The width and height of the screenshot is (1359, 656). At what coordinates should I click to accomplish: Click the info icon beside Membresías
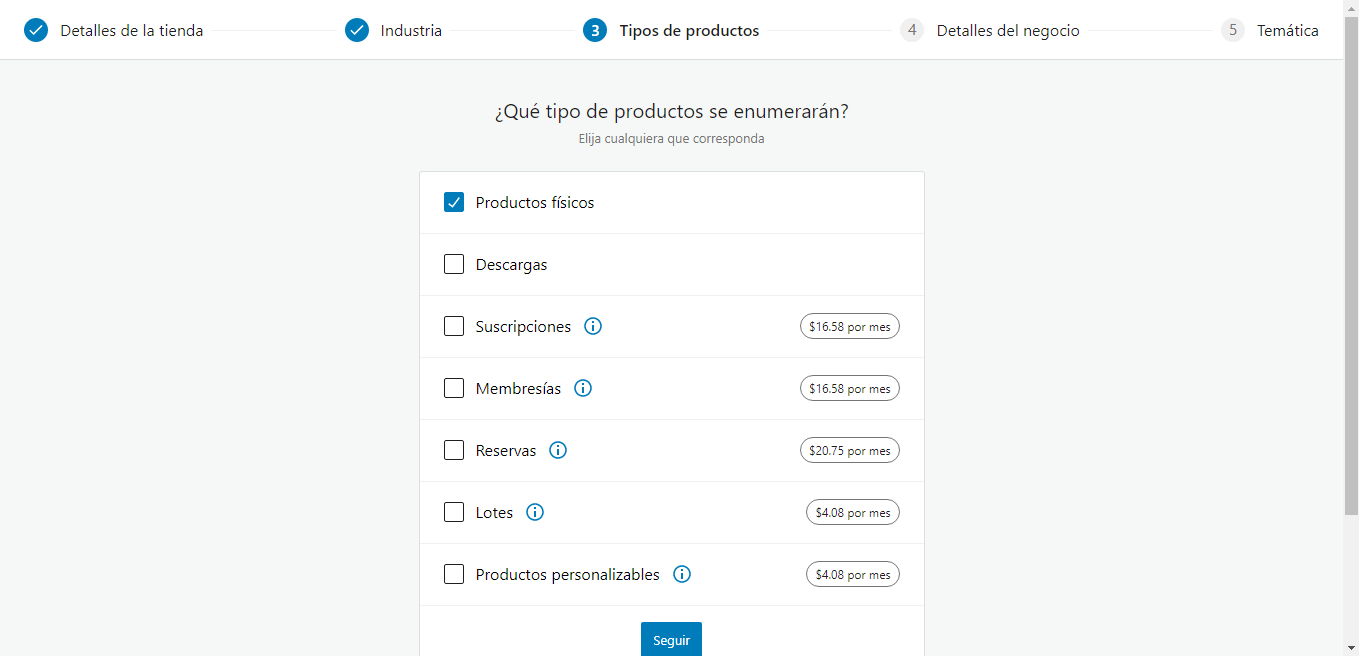[x=583, y=388]
